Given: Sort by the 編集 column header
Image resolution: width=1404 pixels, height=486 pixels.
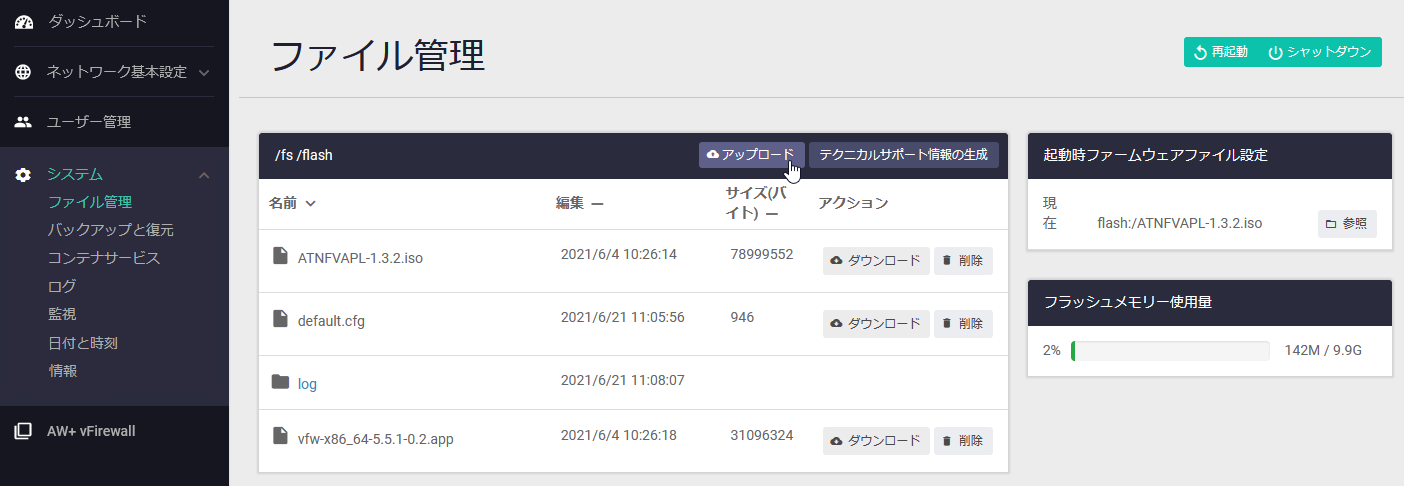Looking at the screenshot, I should [x=579, y=203].
